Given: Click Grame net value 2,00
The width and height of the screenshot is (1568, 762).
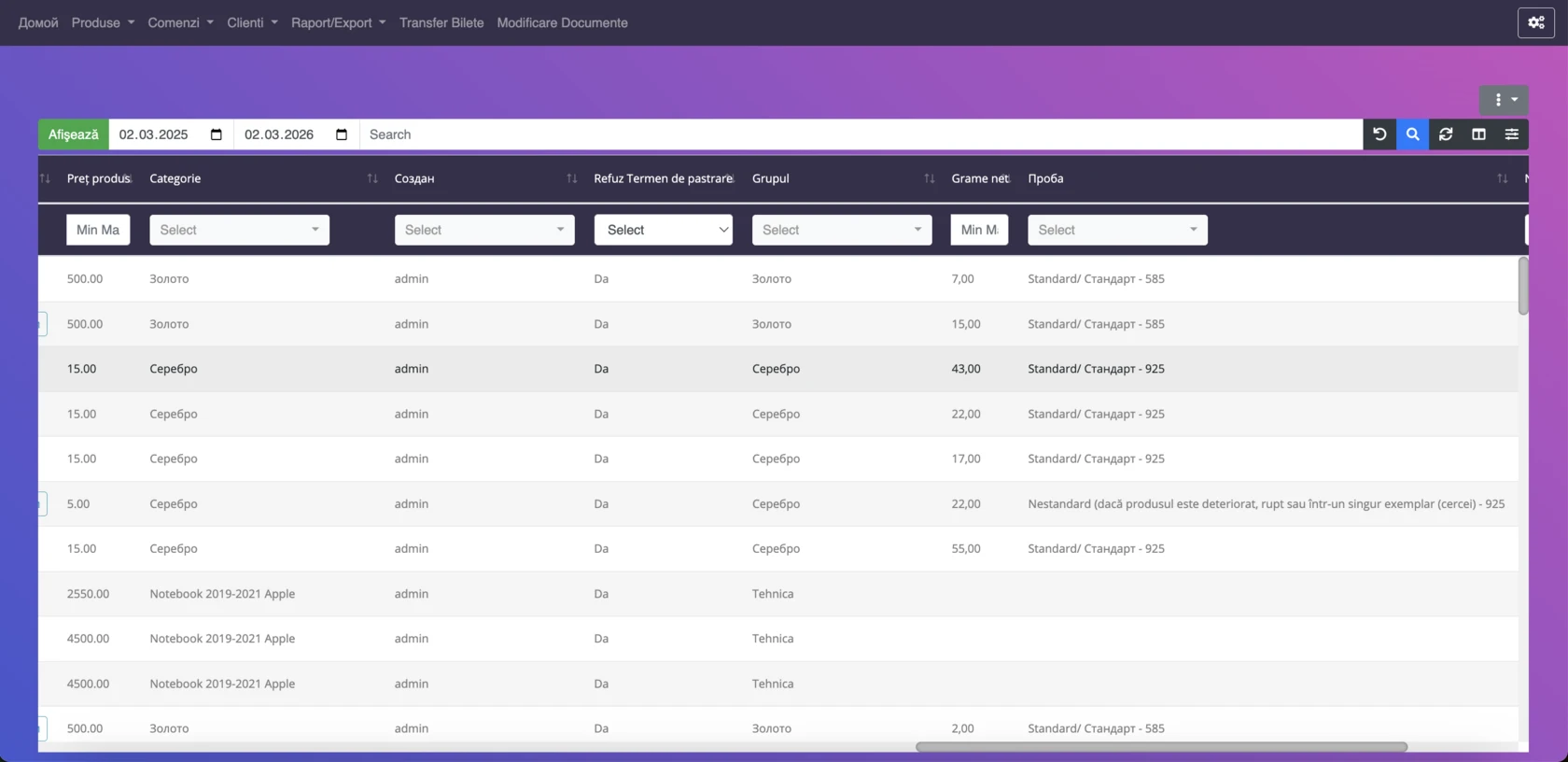Looking at the screenshot, I should pyautogui.click(x=962, y=728).
